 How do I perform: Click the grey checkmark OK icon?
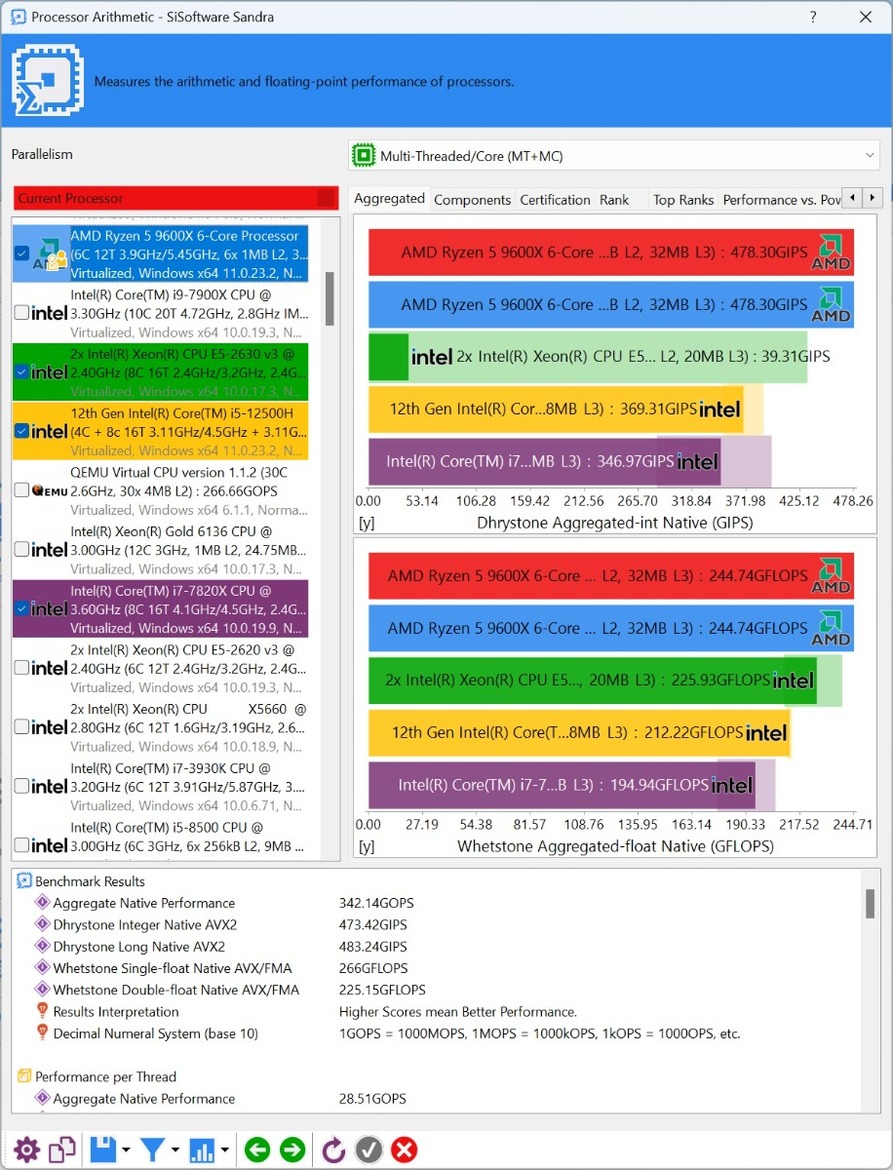pyautogui.click(x=369, y=1149)
